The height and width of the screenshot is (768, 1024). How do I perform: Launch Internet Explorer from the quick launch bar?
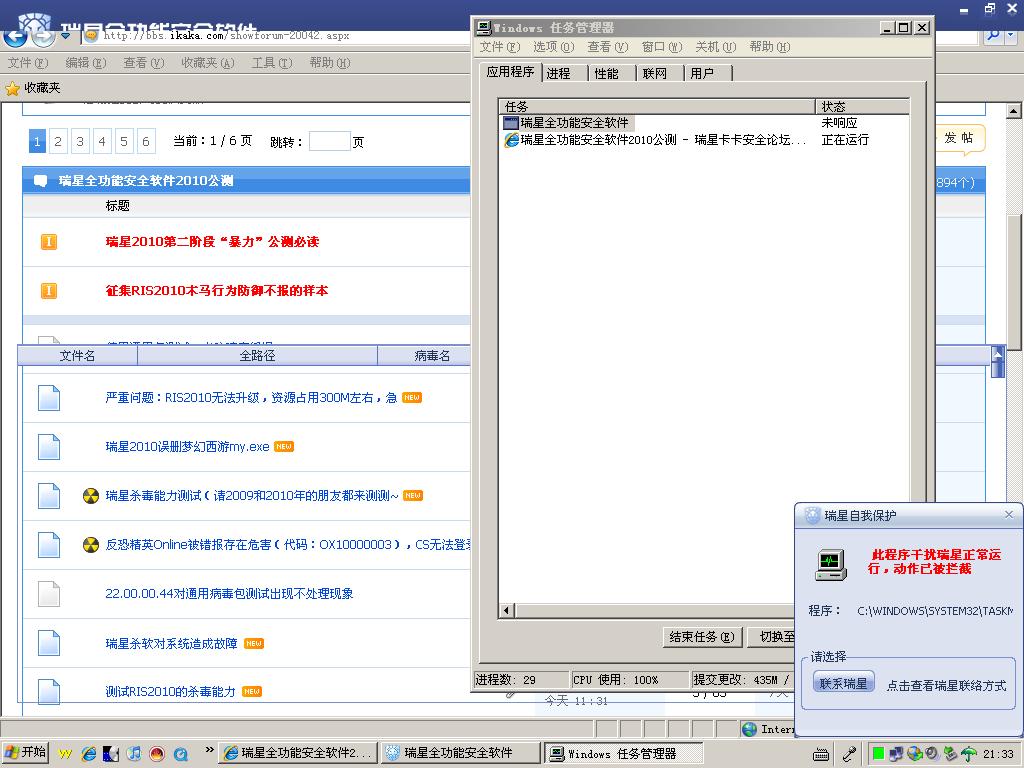[x=88, y=753]
